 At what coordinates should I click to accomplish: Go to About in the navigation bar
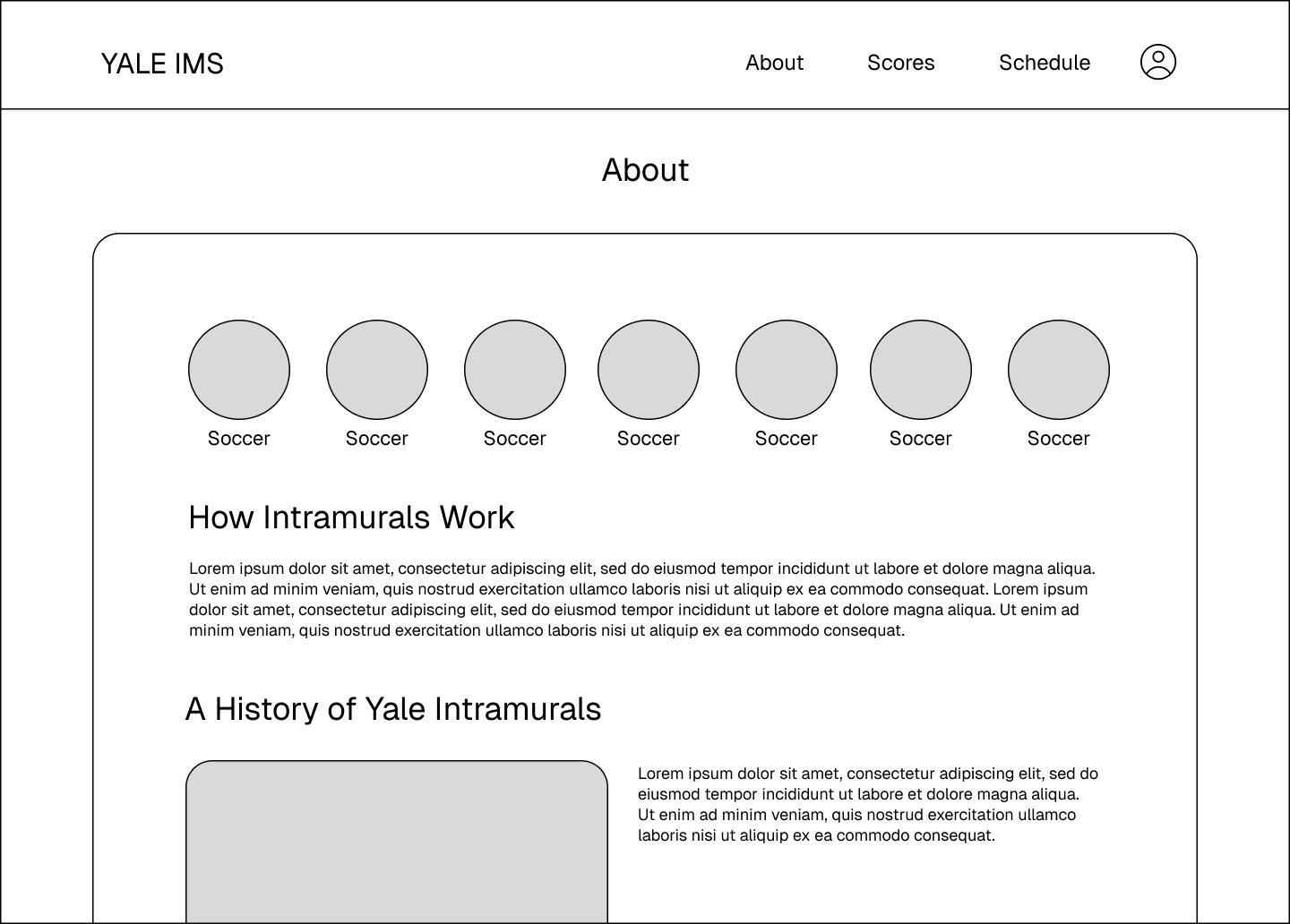tap(774, 63)
